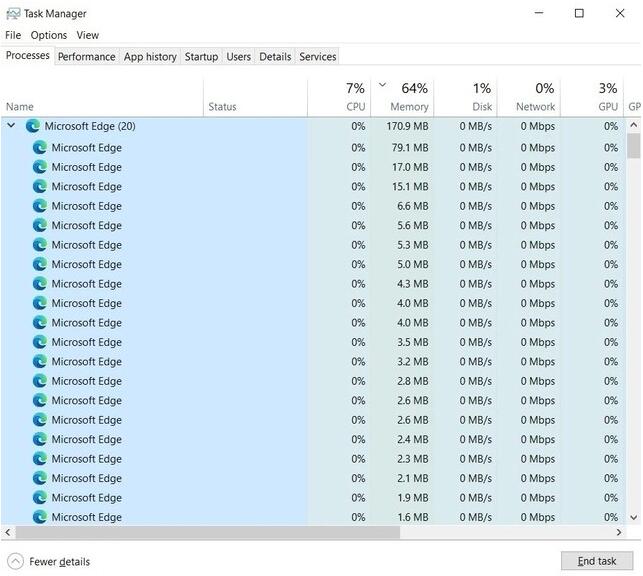The image size is (643, 576).
Task: Sort by the Name column header
Action: tap(102, 98)
